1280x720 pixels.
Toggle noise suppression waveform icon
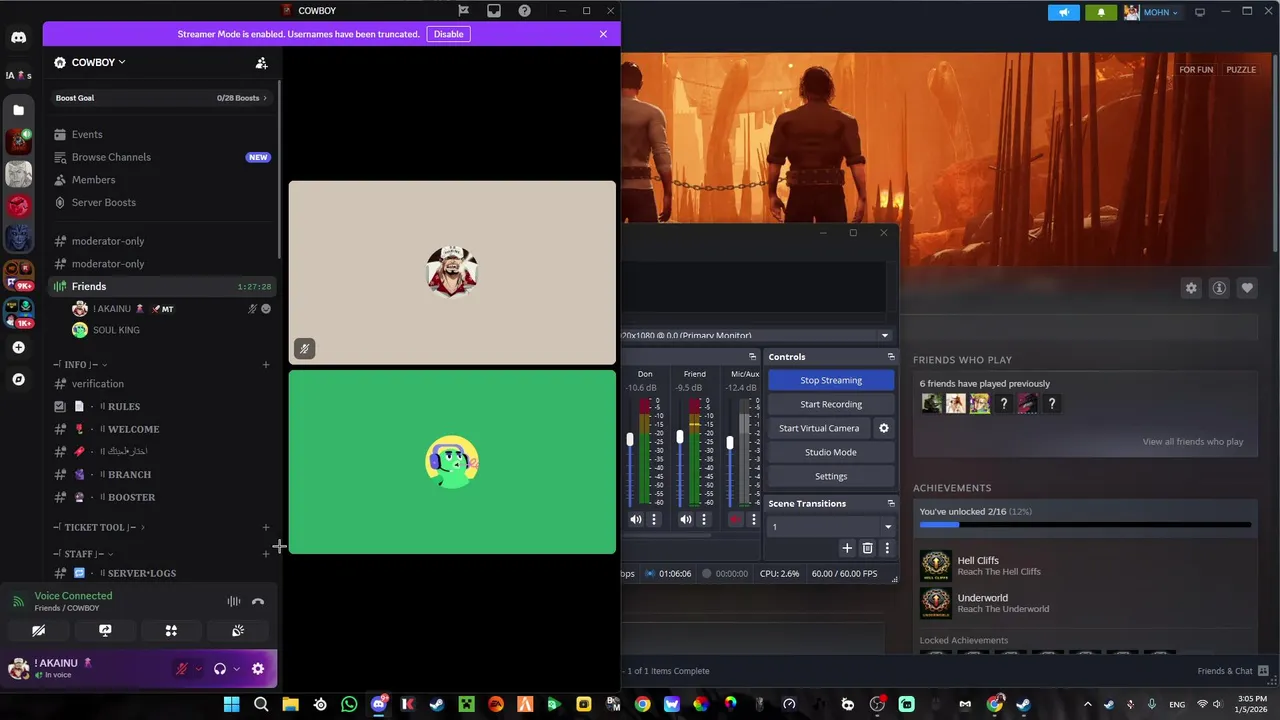[x=233, y=601]
